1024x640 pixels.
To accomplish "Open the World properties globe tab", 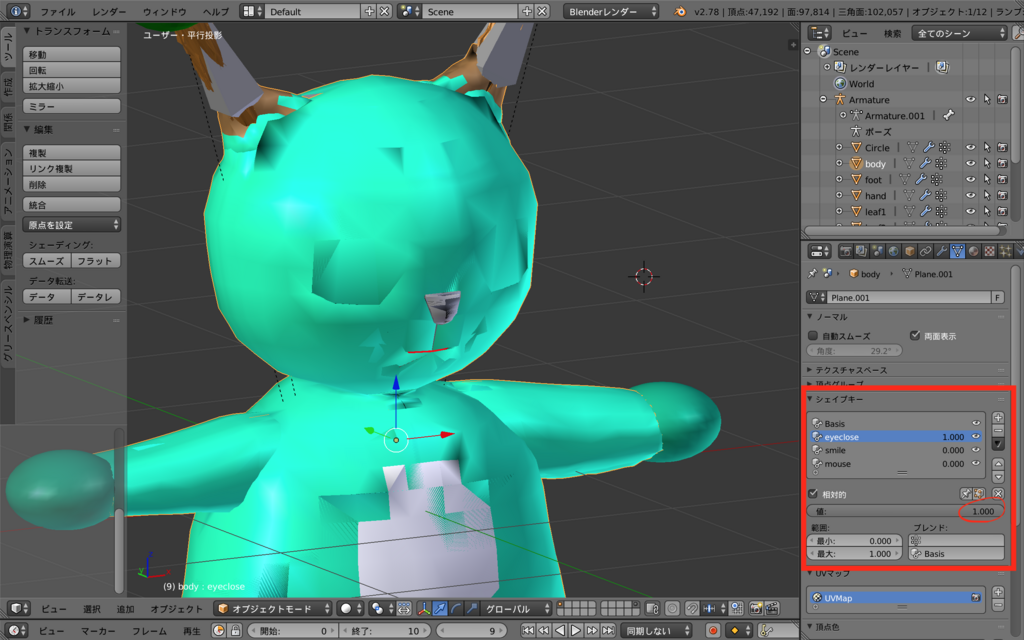I will tap(893, 251).
